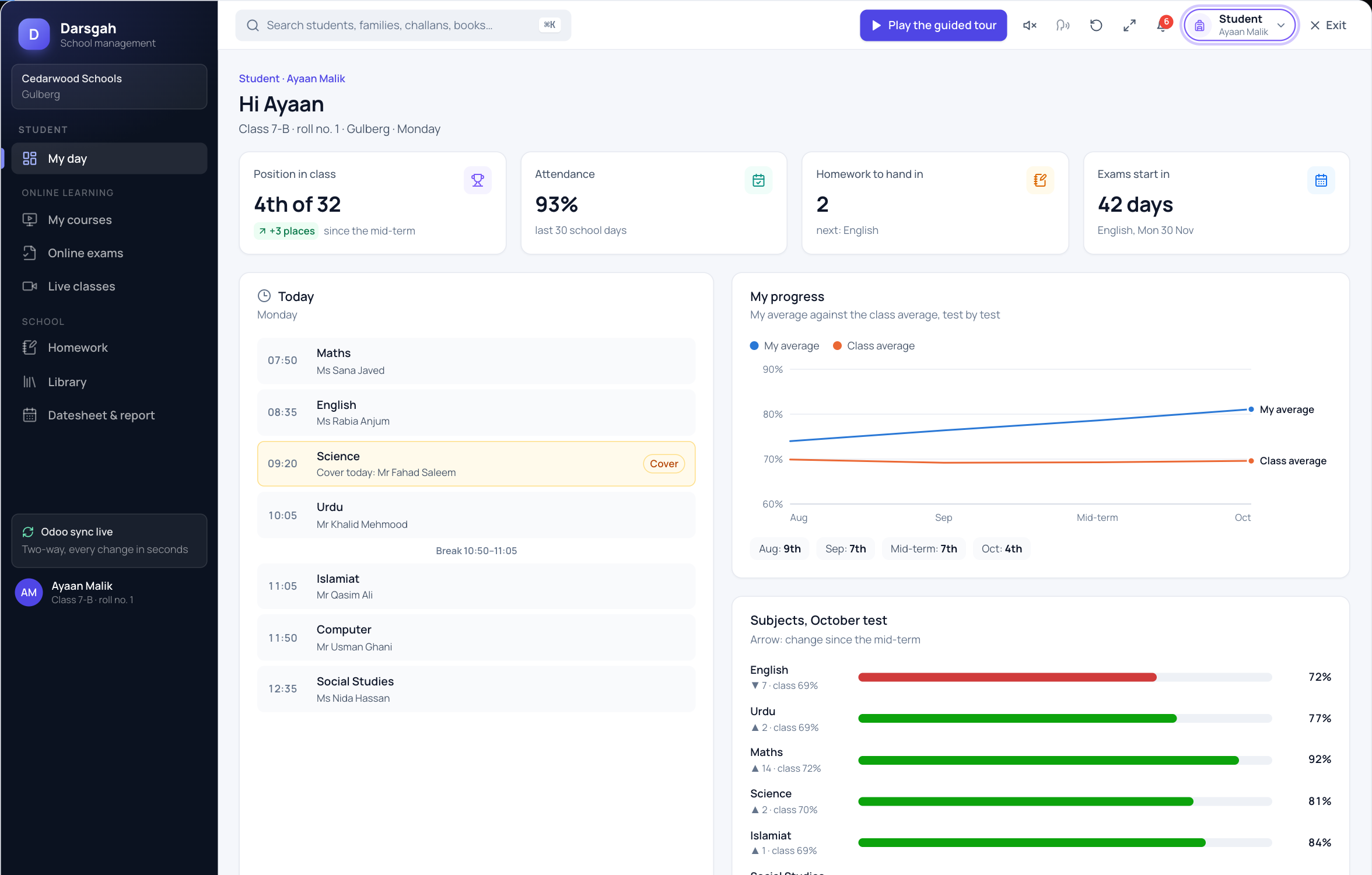Click the +3 places badge

(x=286, y=231)
